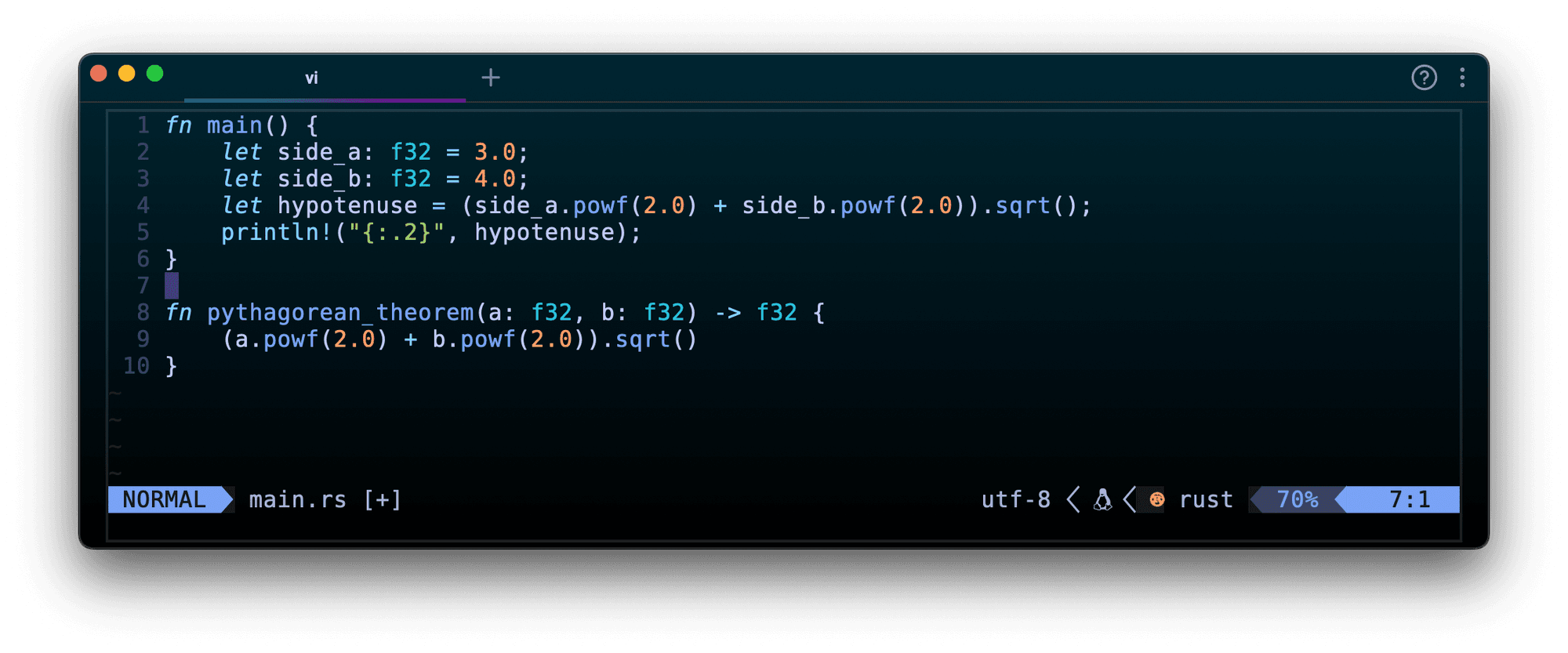Click the yellow minimize window button

pyautogui.click(x=127, y=74)
